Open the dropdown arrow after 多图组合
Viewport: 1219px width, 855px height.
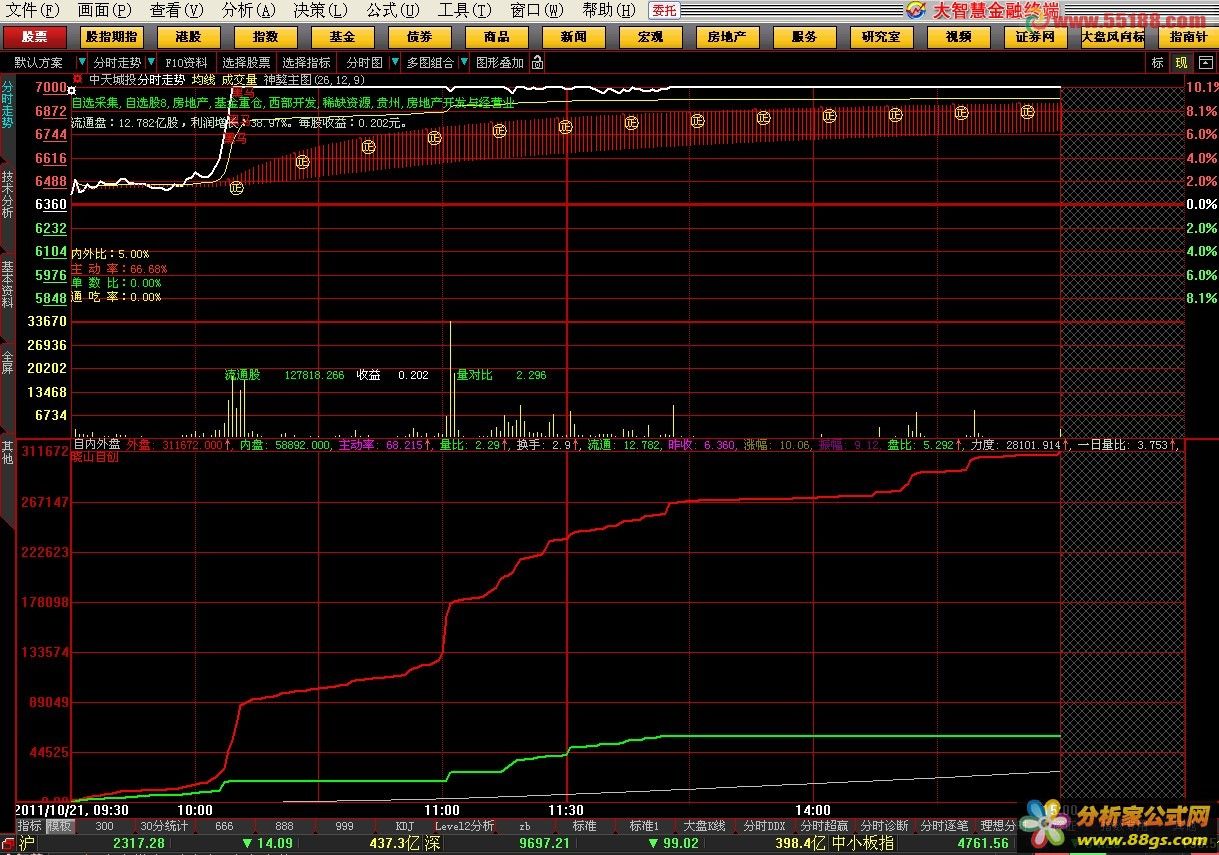(464, 62)
